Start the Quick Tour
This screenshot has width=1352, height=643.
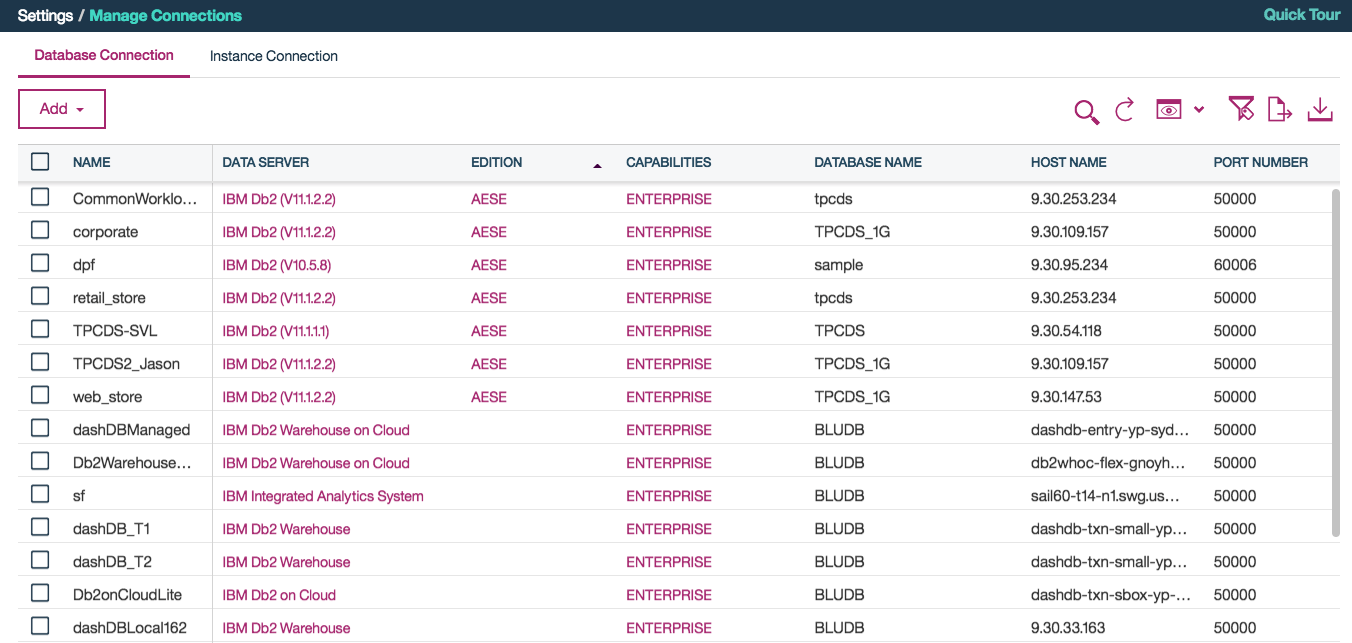click(1301, 15)
